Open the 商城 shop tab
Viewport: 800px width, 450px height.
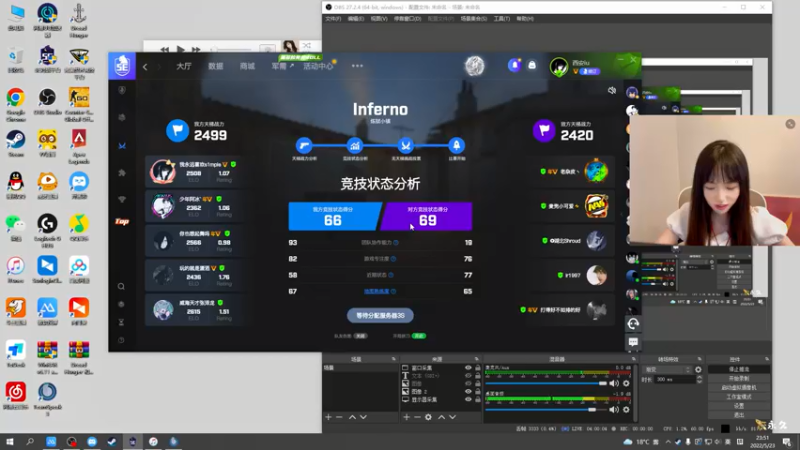[x=247, y=66]
